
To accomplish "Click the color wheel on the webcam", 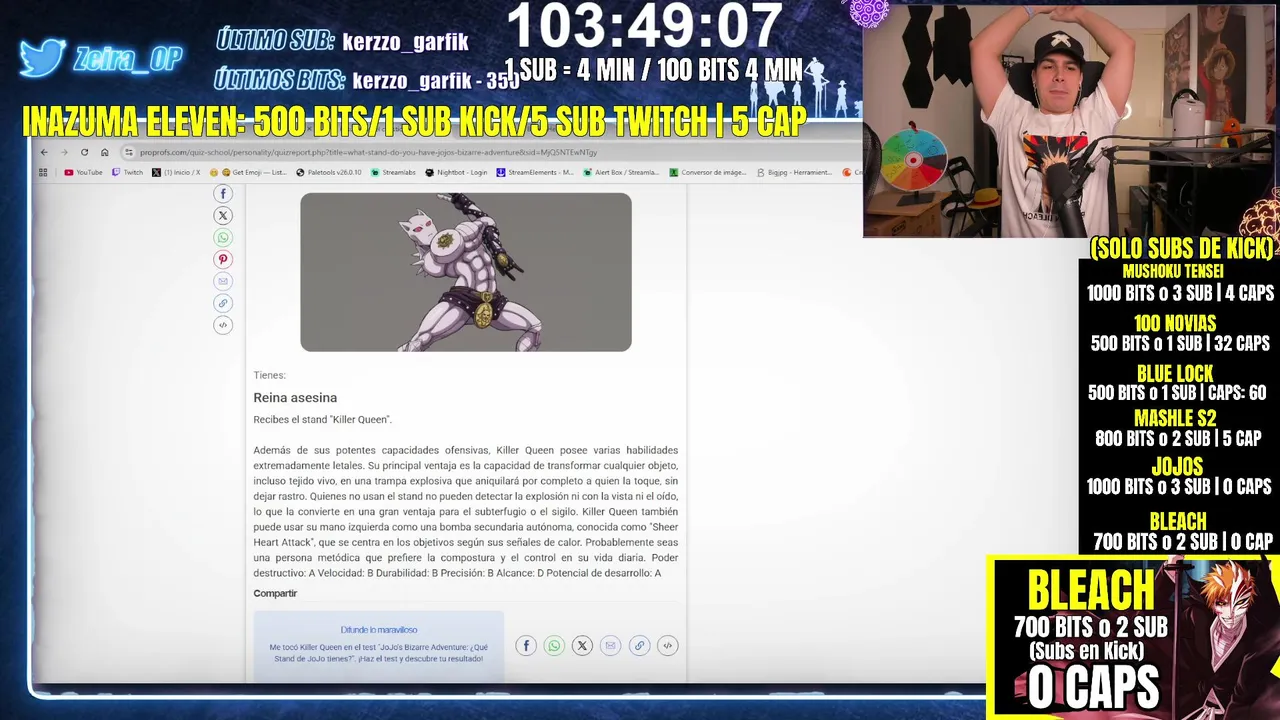I will click(914, 161).
